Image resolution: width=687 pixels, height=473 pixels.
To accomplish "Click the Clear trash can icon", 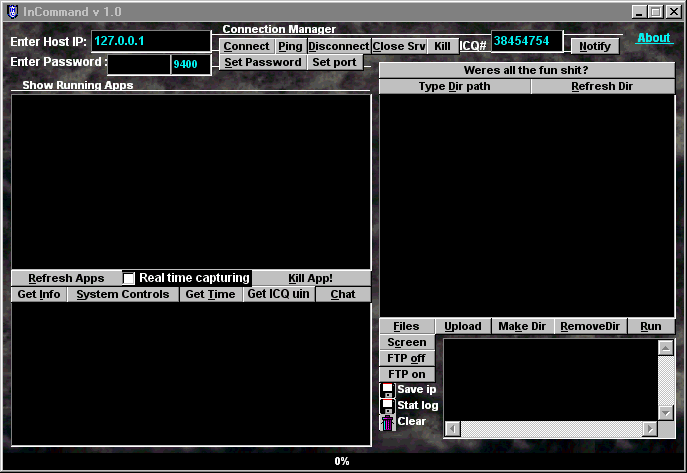I will (387, 422).
